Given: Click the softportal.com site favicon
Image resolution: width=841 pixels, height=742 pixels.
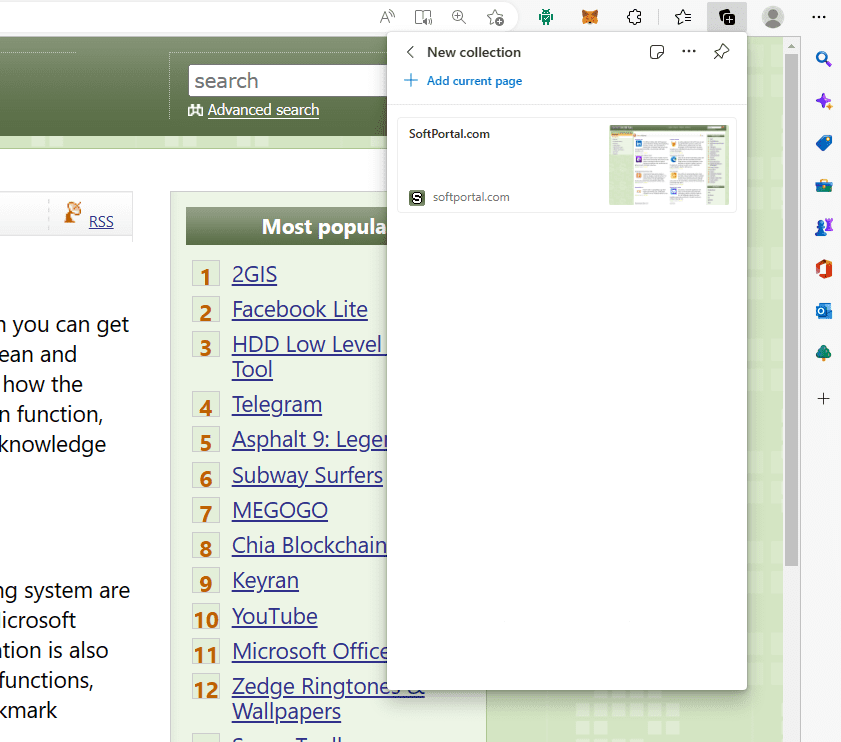Looking at the screenshot, I should [x=417, y=197].
